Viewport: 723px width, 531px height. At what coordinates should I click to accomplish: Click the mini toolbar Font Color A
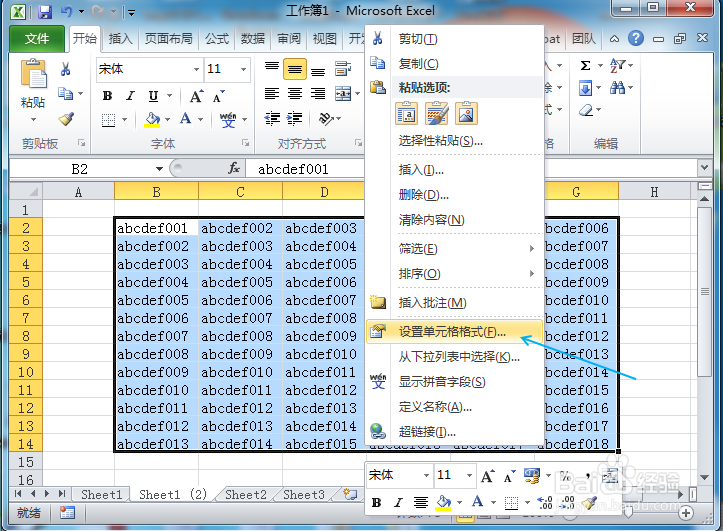tap(477, 502)
